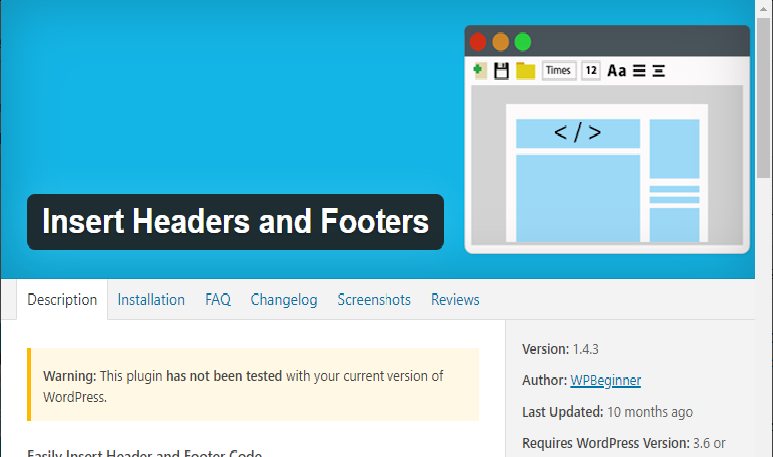This screenshot has height=457, width=773.
Task: Click the Version 1.4.3 text
Action: [560, 350]
